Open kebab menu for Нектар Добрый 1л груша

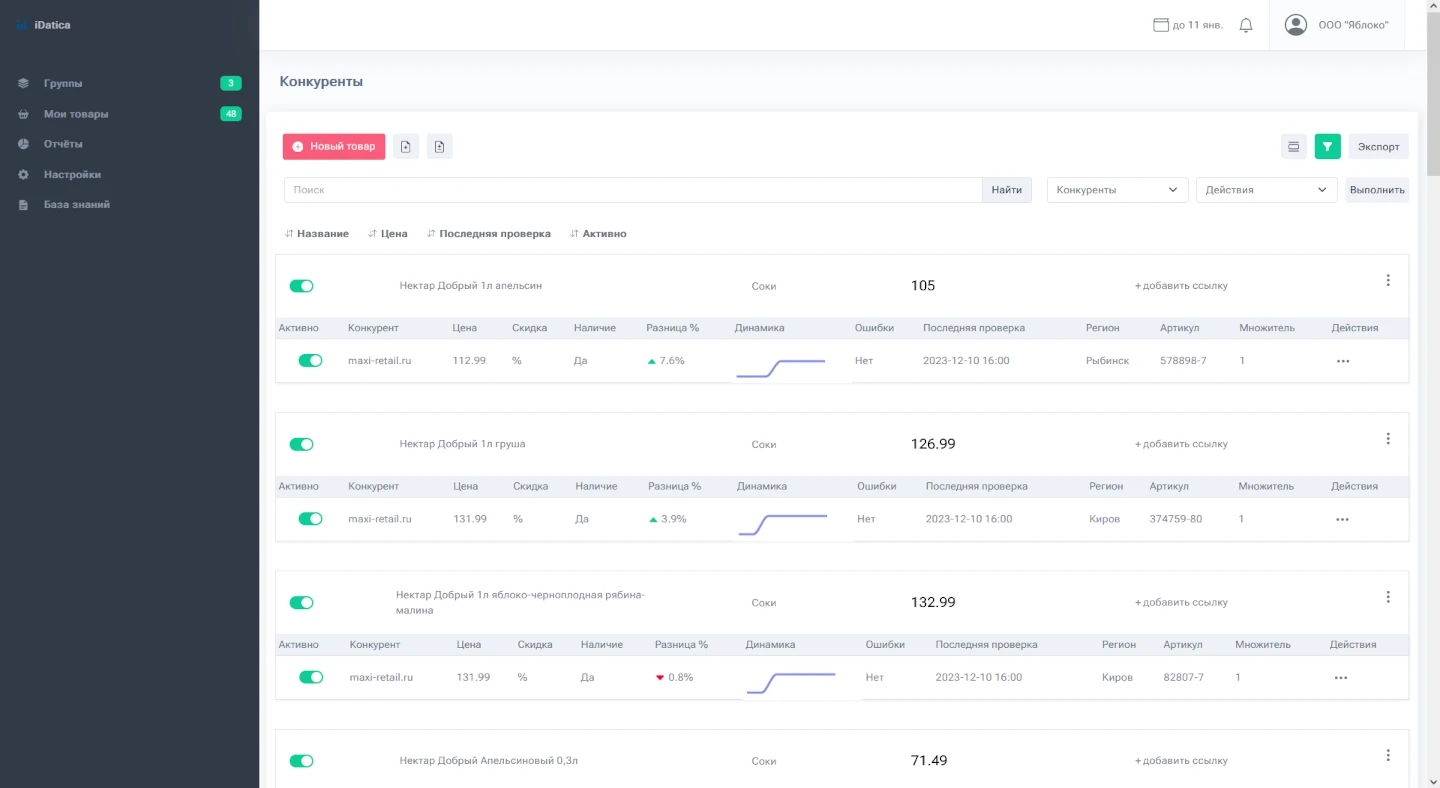point(1388,439)
